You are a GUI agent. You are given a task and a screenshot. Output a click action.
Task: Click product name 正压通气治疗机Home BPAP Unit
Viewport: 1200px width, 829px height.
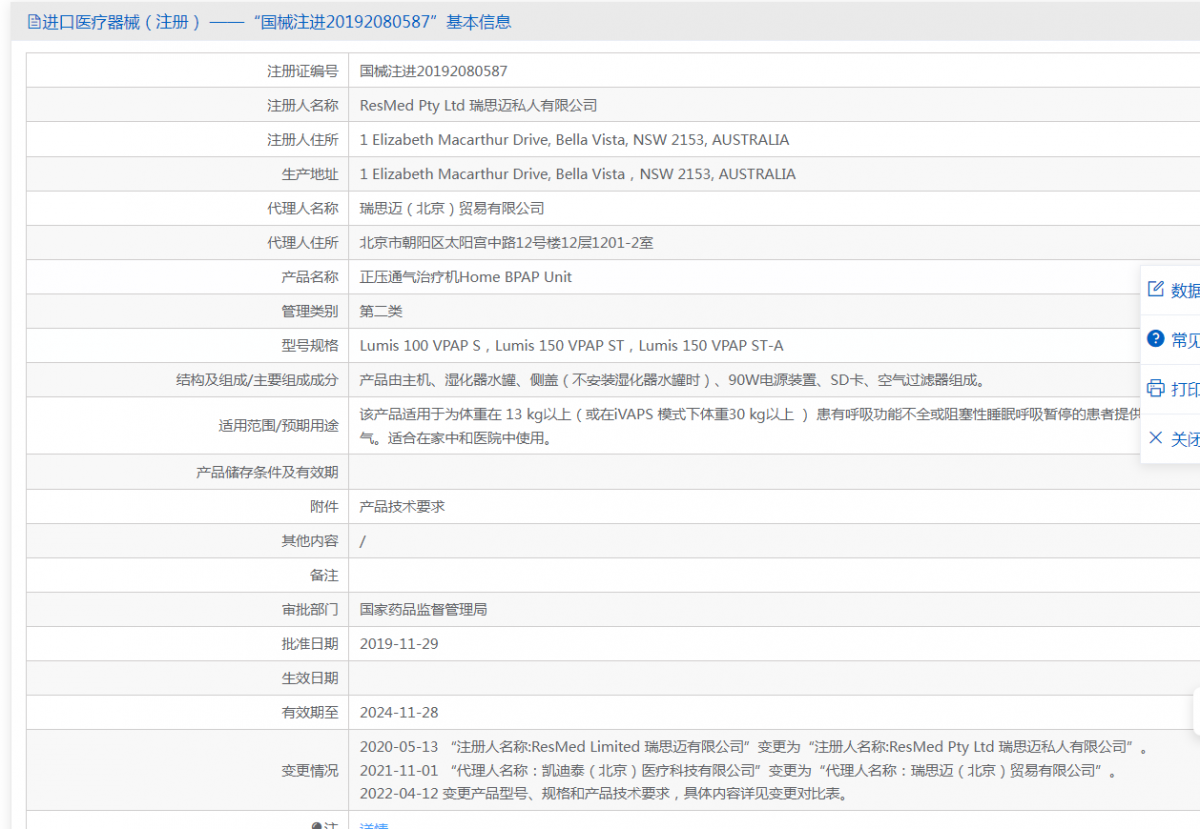pyautogui.click(x=466, y=277)
